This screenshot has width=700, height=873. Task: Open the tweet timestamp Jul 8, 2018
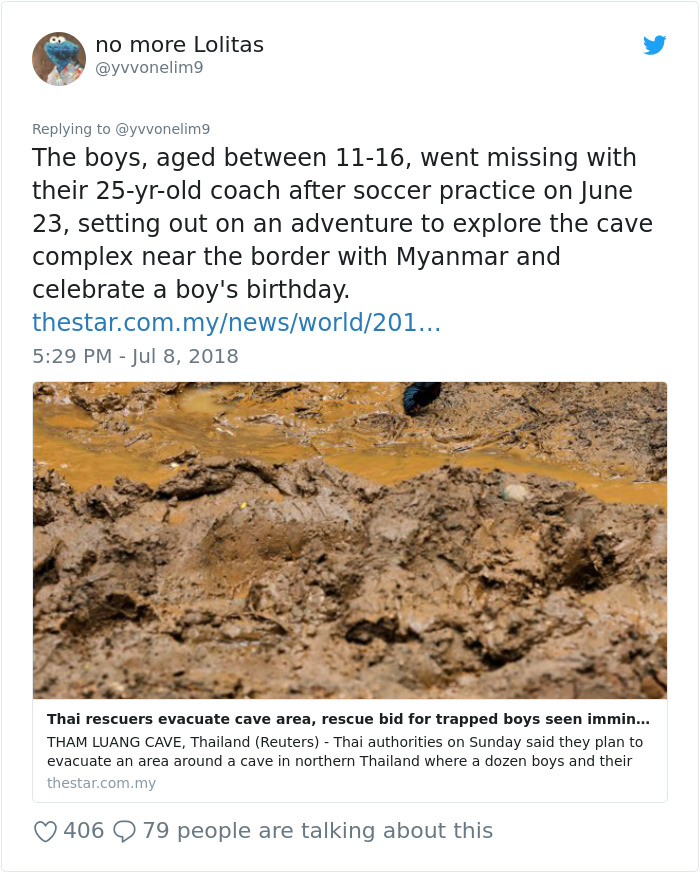point(135,356)
